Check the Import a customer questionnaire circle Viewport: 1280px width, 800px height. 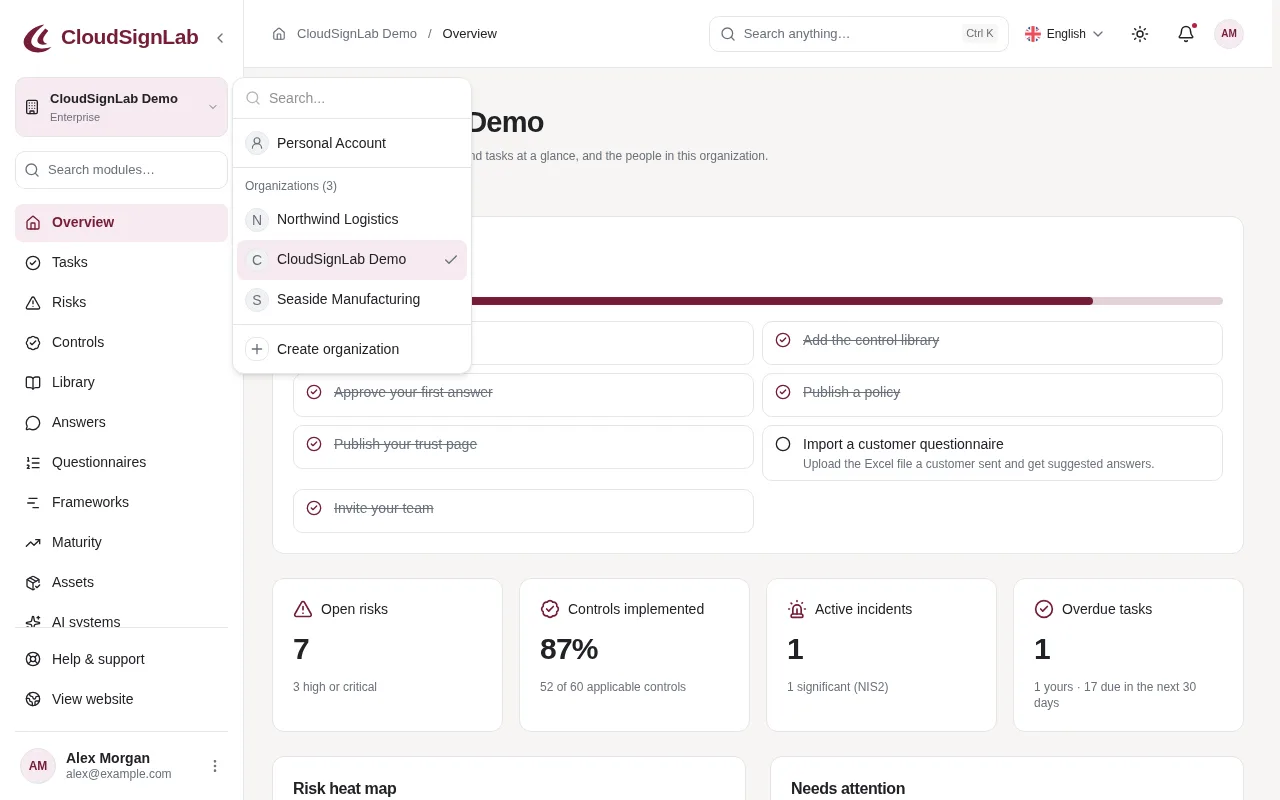pyautogui.click(x=783, y=444)
